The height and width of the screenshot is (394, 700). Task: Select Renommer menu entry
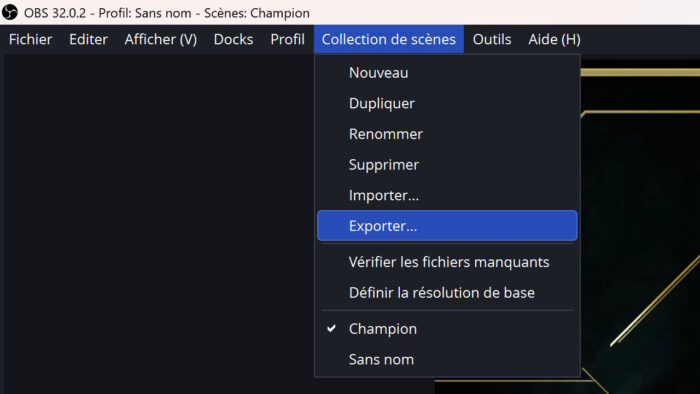pyautogui.click(x=447, y=134)
